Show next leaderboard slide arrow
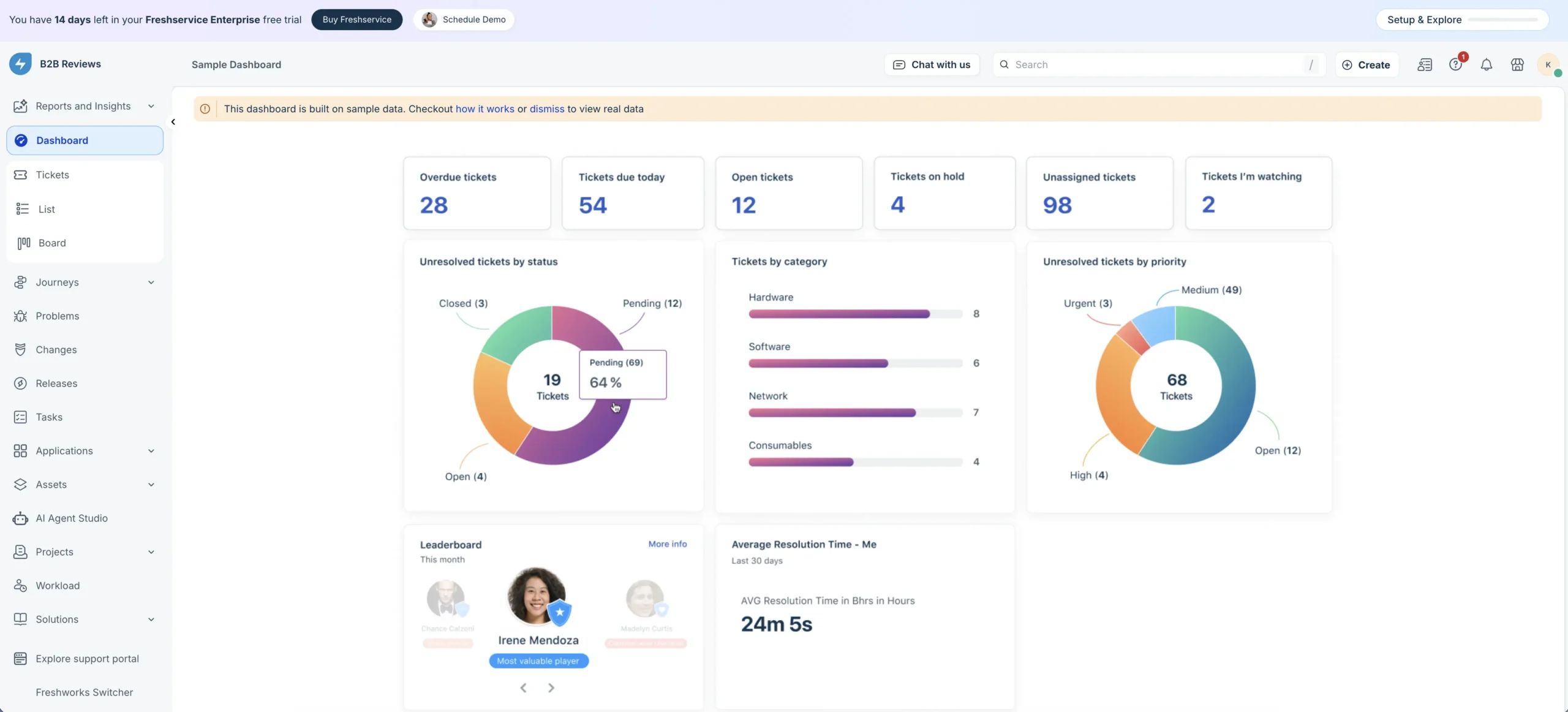1568x712 pixels. coord(551,688)
